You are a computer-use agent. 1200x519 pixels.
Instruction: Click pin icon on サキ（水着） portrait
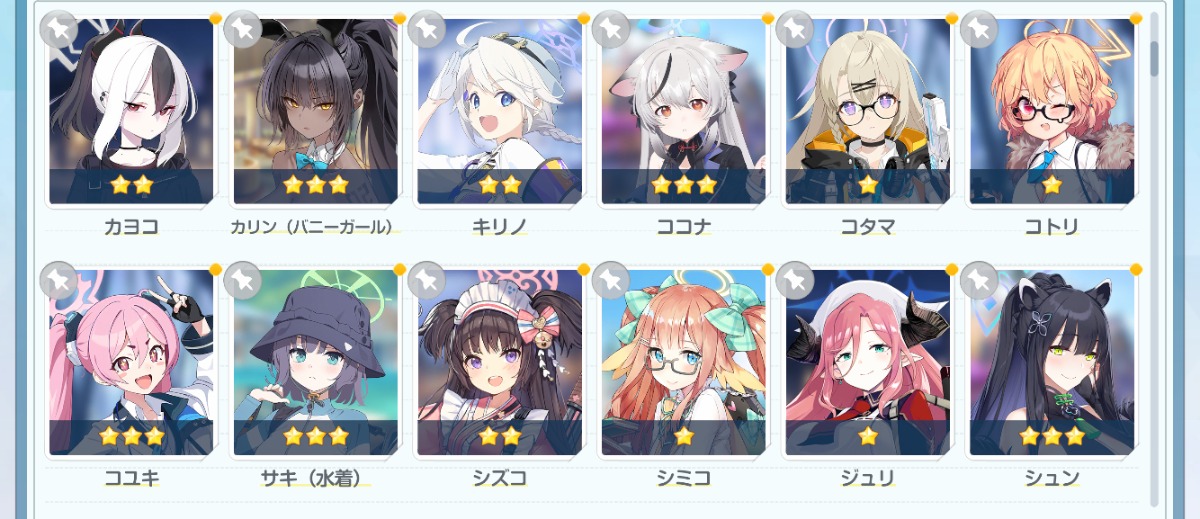(x=243, y=281)
